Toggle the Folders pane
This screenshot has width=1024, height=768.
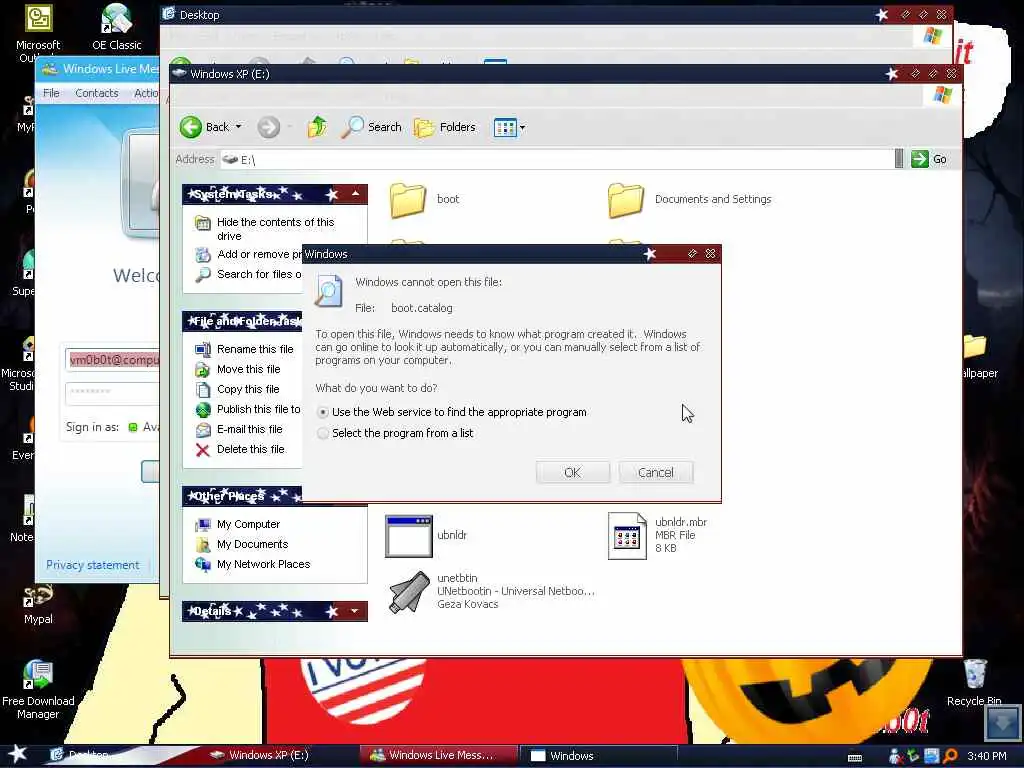coord(445,127)
